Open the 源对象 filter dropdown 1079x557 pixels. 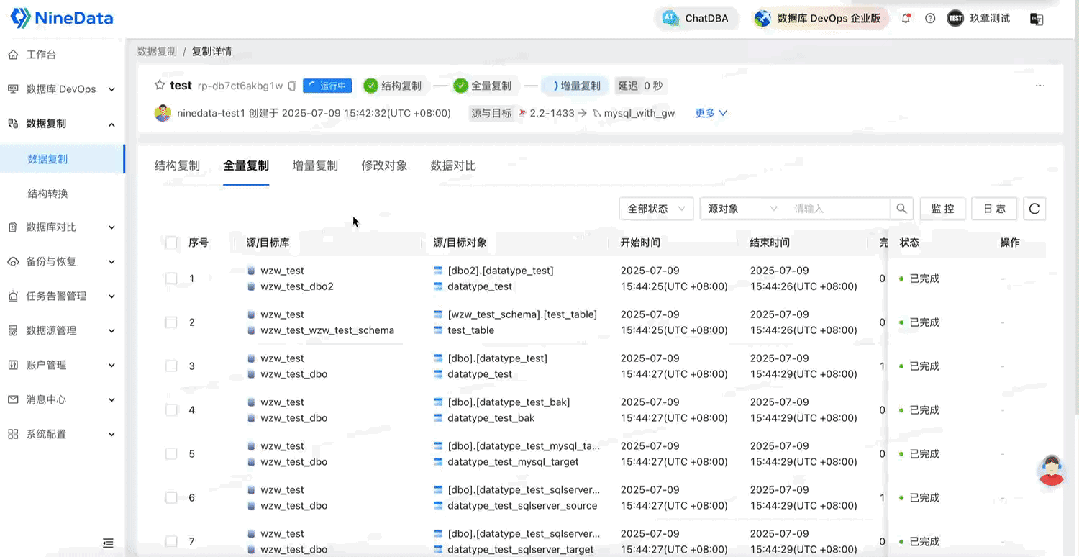tap(742, 209)
